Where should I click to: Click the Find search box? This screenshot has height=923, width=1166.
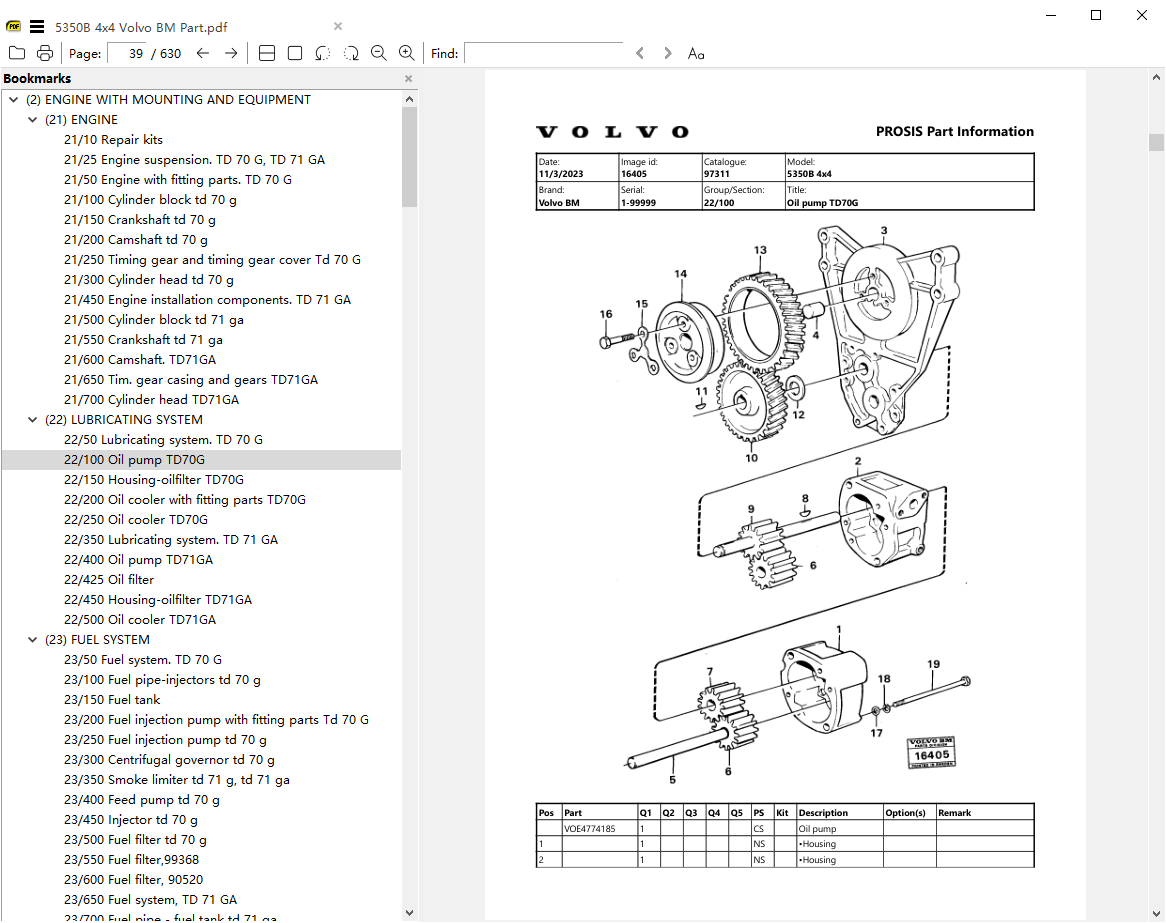[544, 53]
